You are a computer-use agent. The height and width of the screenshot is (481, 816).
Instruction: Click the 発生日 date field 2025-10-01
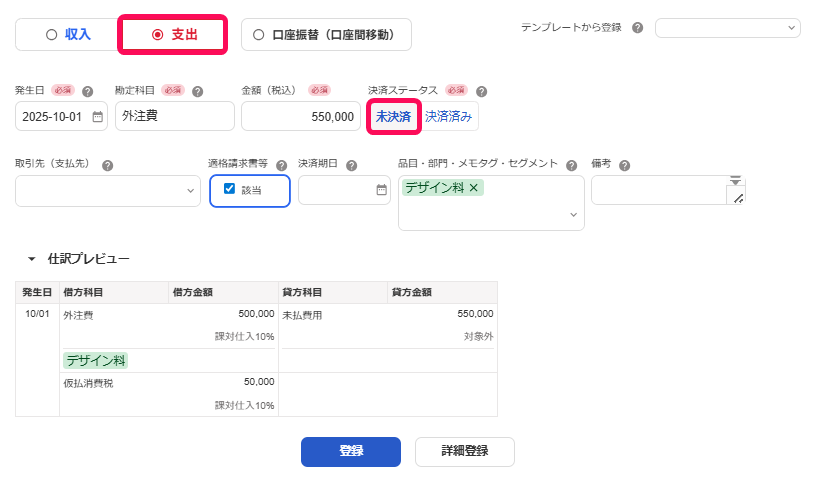[61, 116]
